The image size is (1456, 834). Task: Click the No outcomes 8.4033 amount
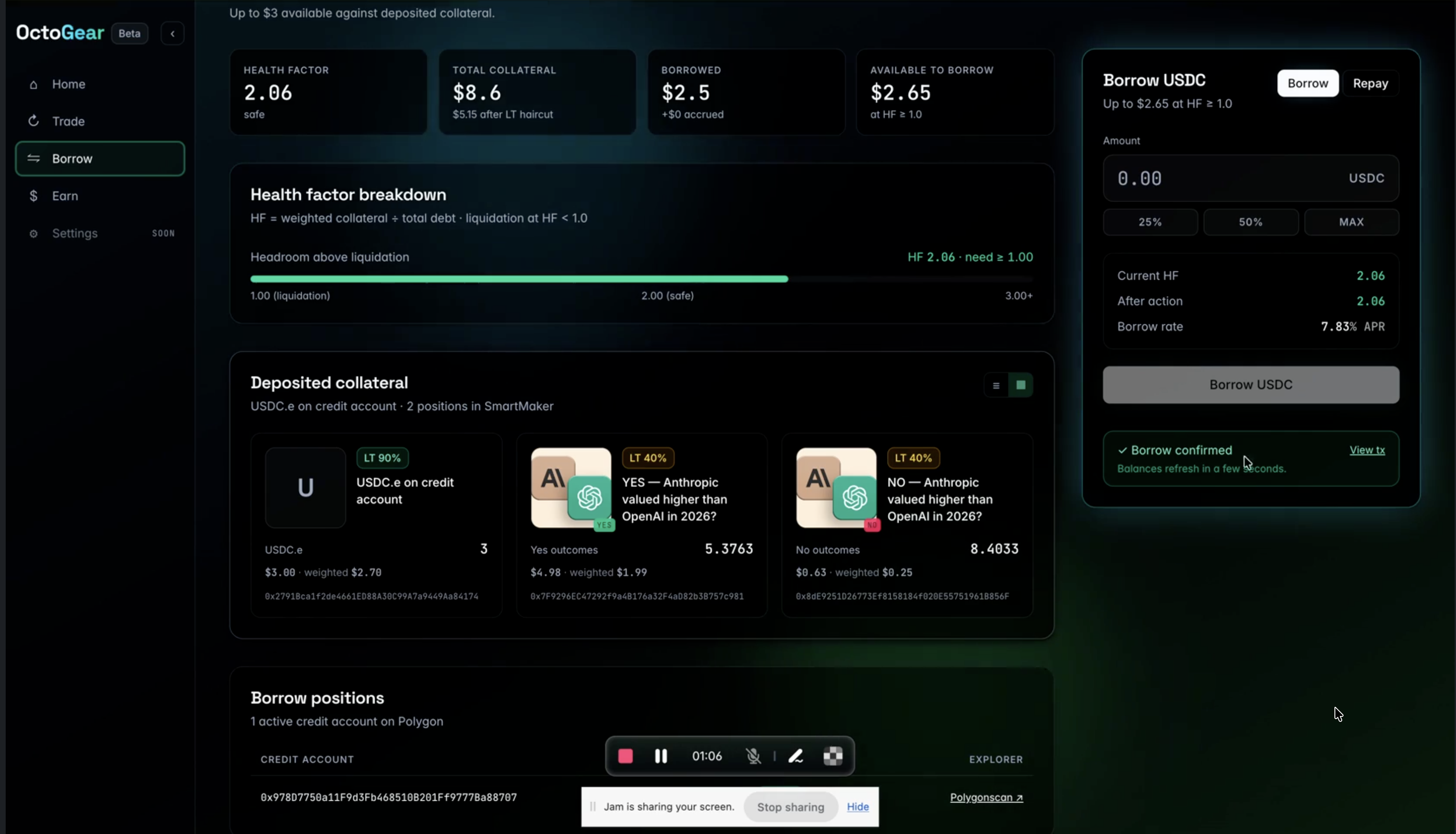(x=994, y=549)
